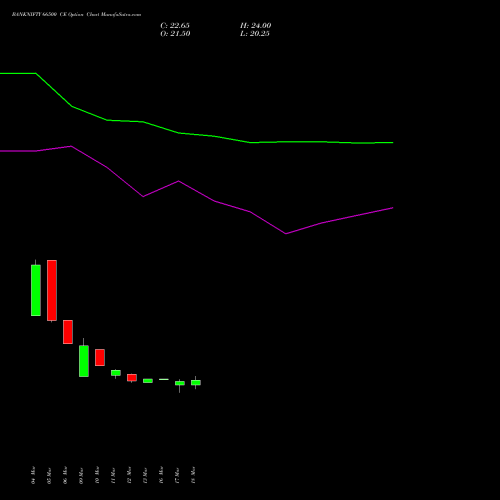Click the small red 12 Mar candle
The width and height of the screenshot is (500, 500).
coord(132,378)
